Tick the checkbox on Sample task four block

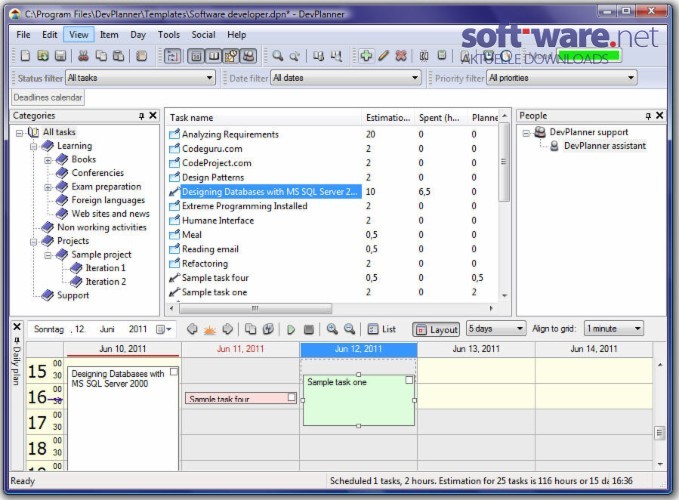(291, 397)
